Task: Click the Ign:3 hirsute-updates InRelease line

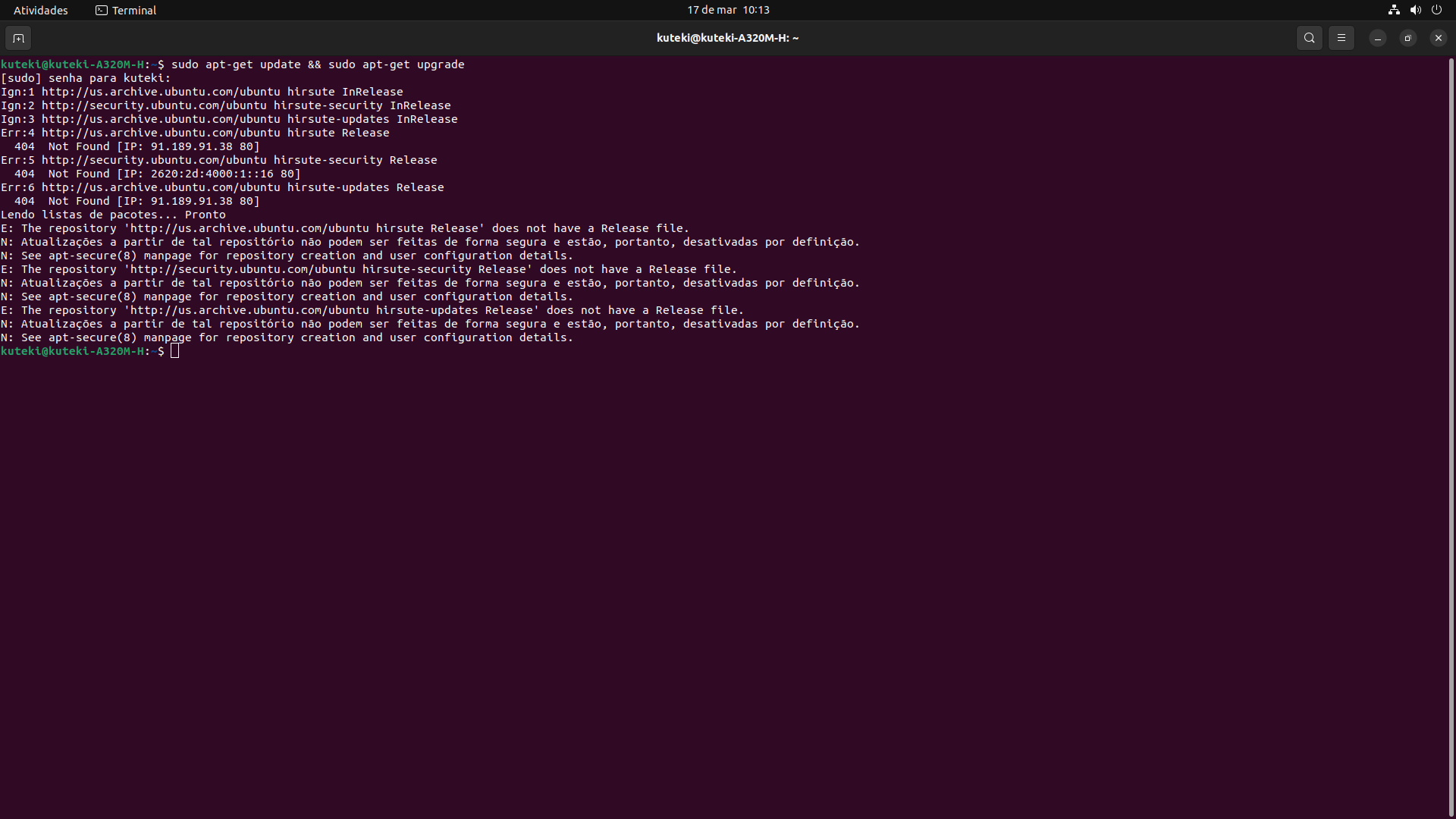Action: click(x=229, y=119)
